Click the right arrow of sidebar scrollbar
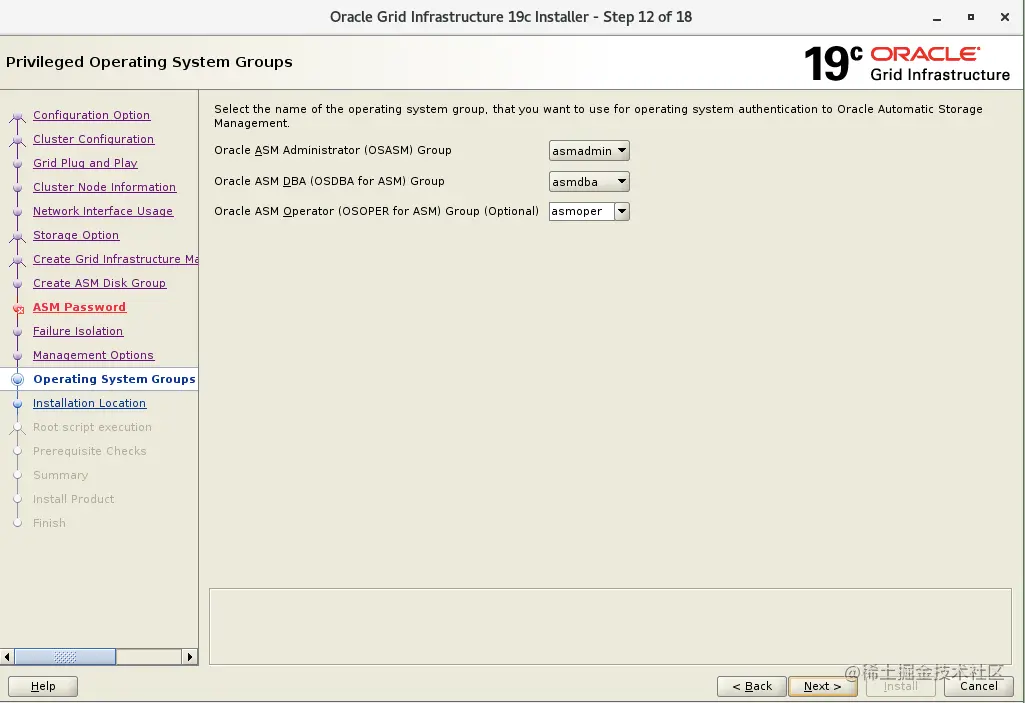Screen dimensions: 1025x703 click(x=190, y=657)
